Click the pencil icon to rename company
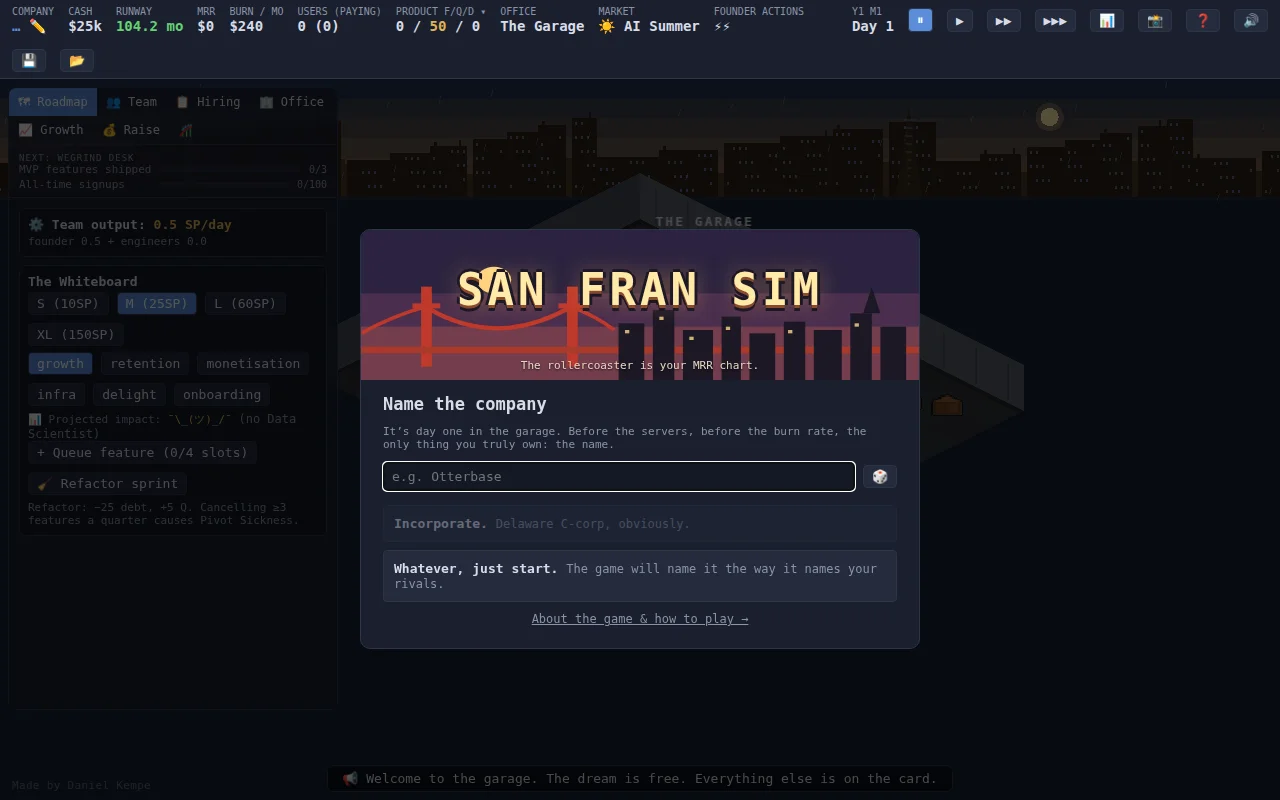 coord(38,26)
